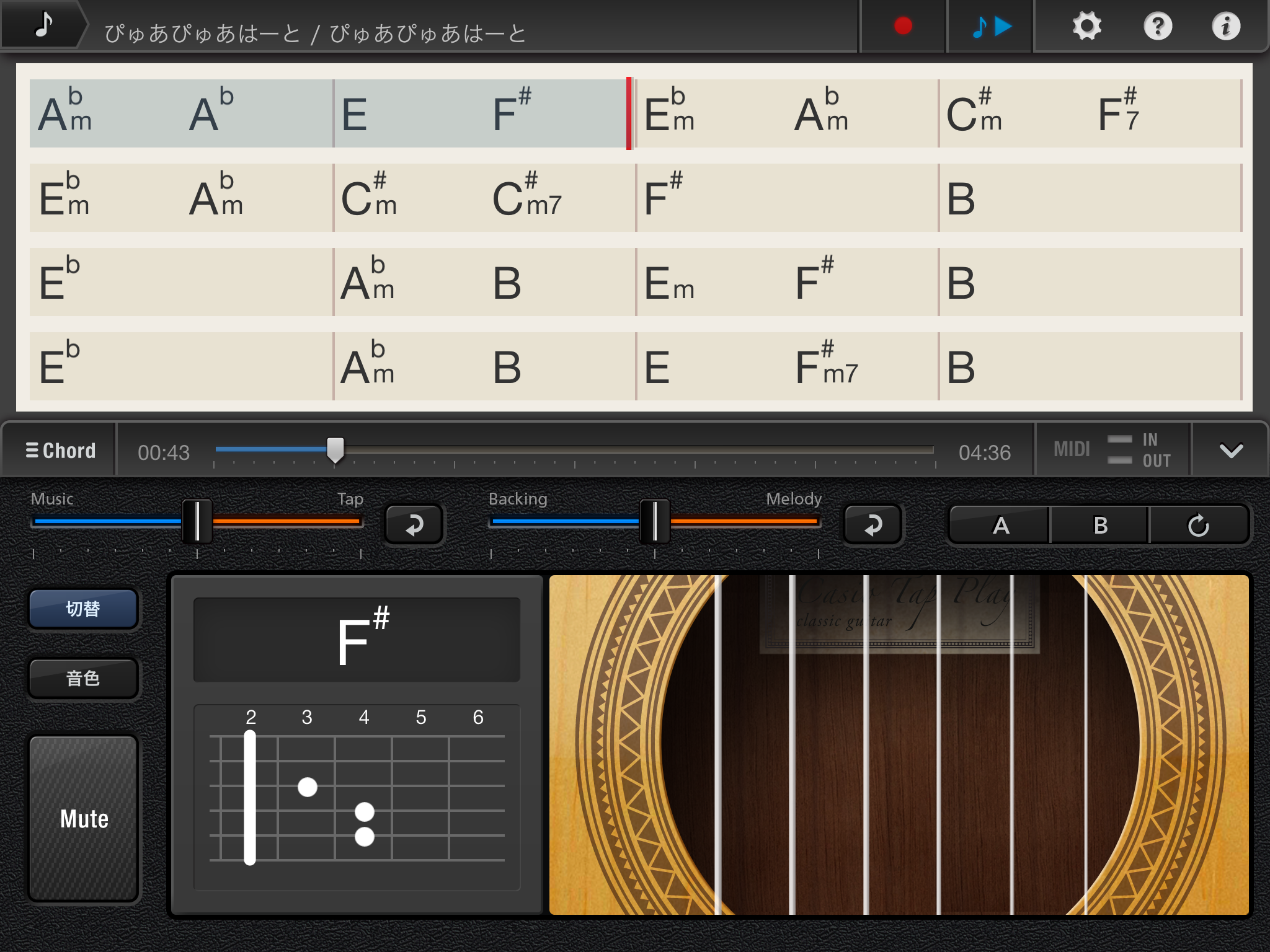The image size is (1270, 952).
Task: Click the elapsed time 00:43 label
Action: [x=164, y=452]
